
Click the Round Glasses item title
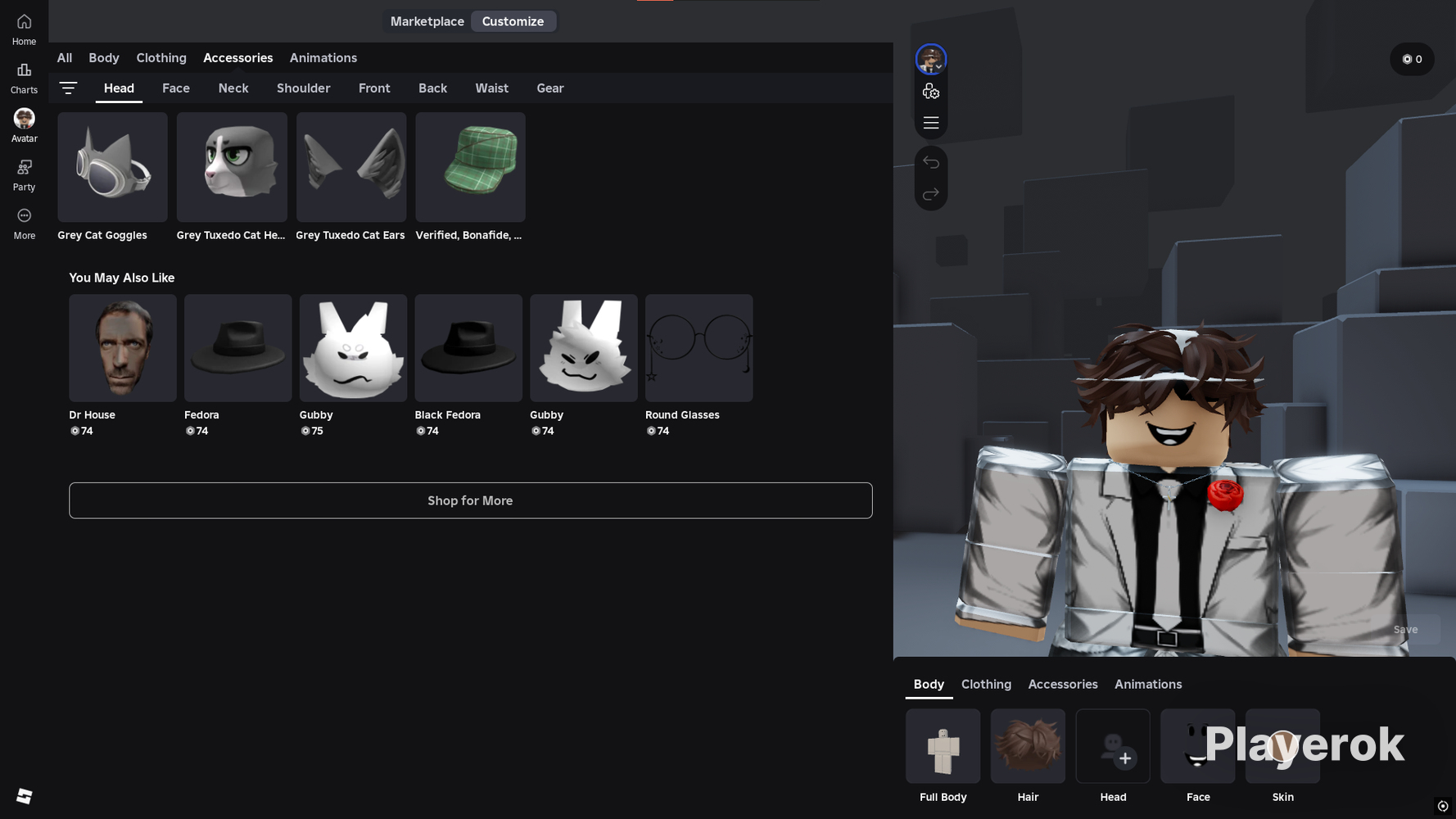(682, 415)
